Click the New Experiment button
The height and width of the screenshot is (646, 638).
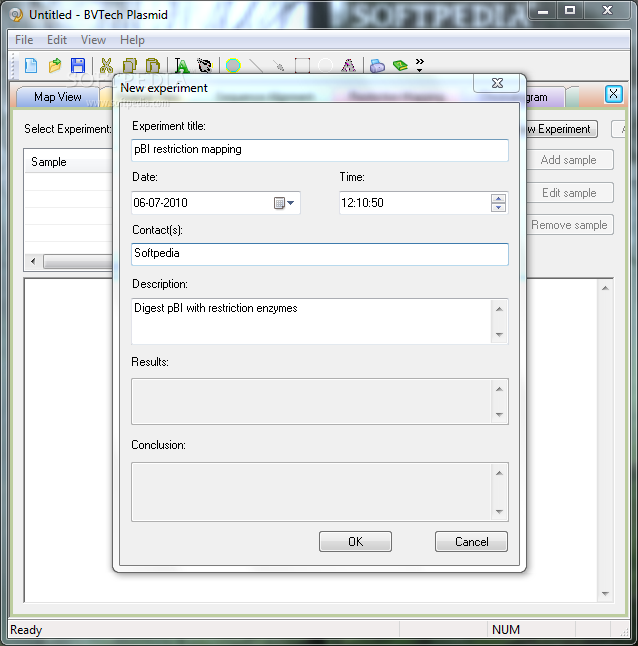tap(562, 129)
